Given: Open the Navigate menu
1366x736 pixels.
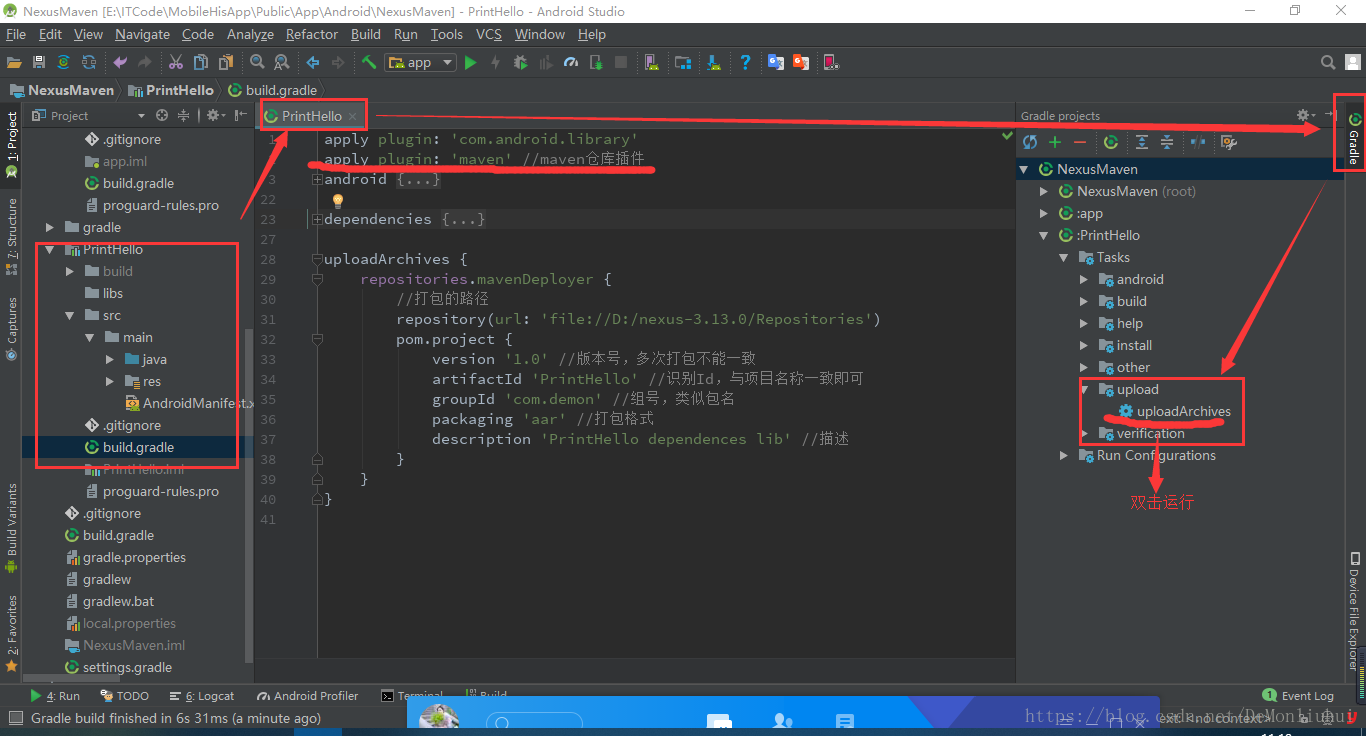Looking at the screenshot, I should (x=143, y=34).
